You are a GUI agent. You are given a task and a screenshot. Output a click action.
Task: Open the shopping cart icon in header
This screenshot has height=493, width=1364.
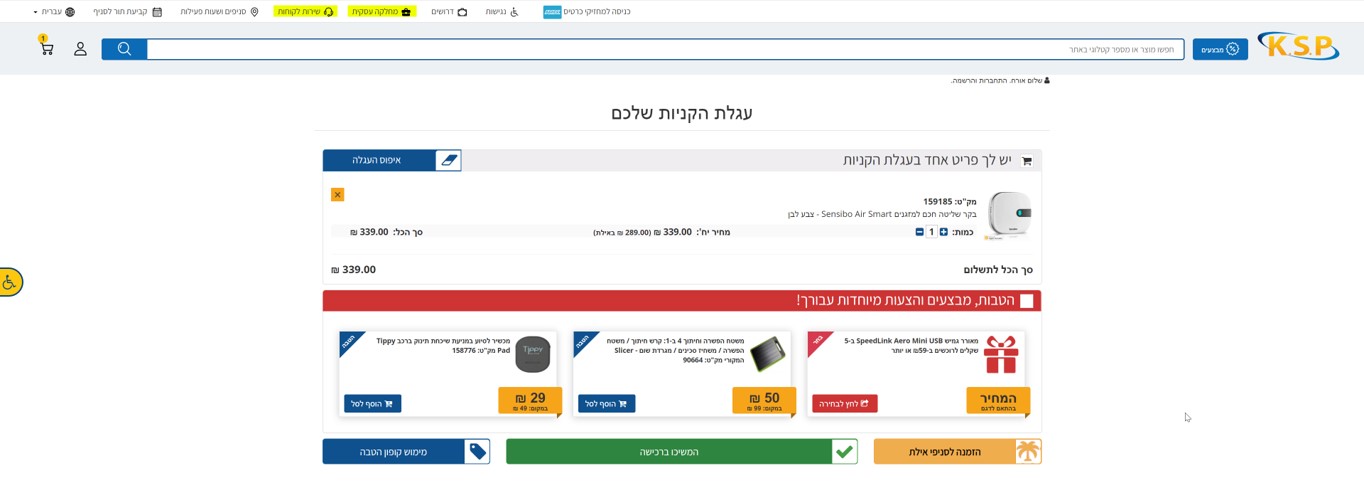[46, 48]
